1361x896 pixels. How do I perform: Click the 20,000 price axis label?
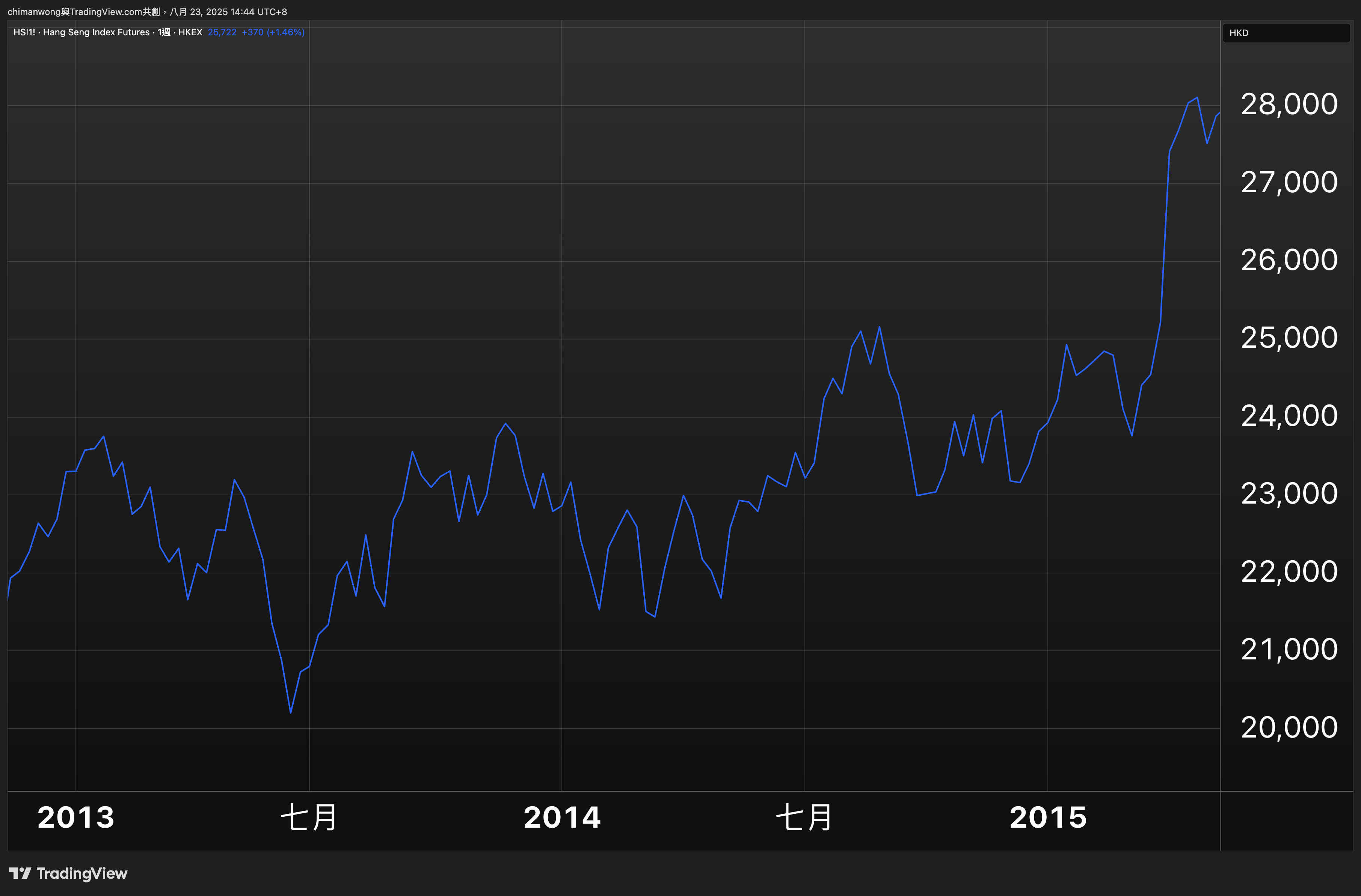1289,727
